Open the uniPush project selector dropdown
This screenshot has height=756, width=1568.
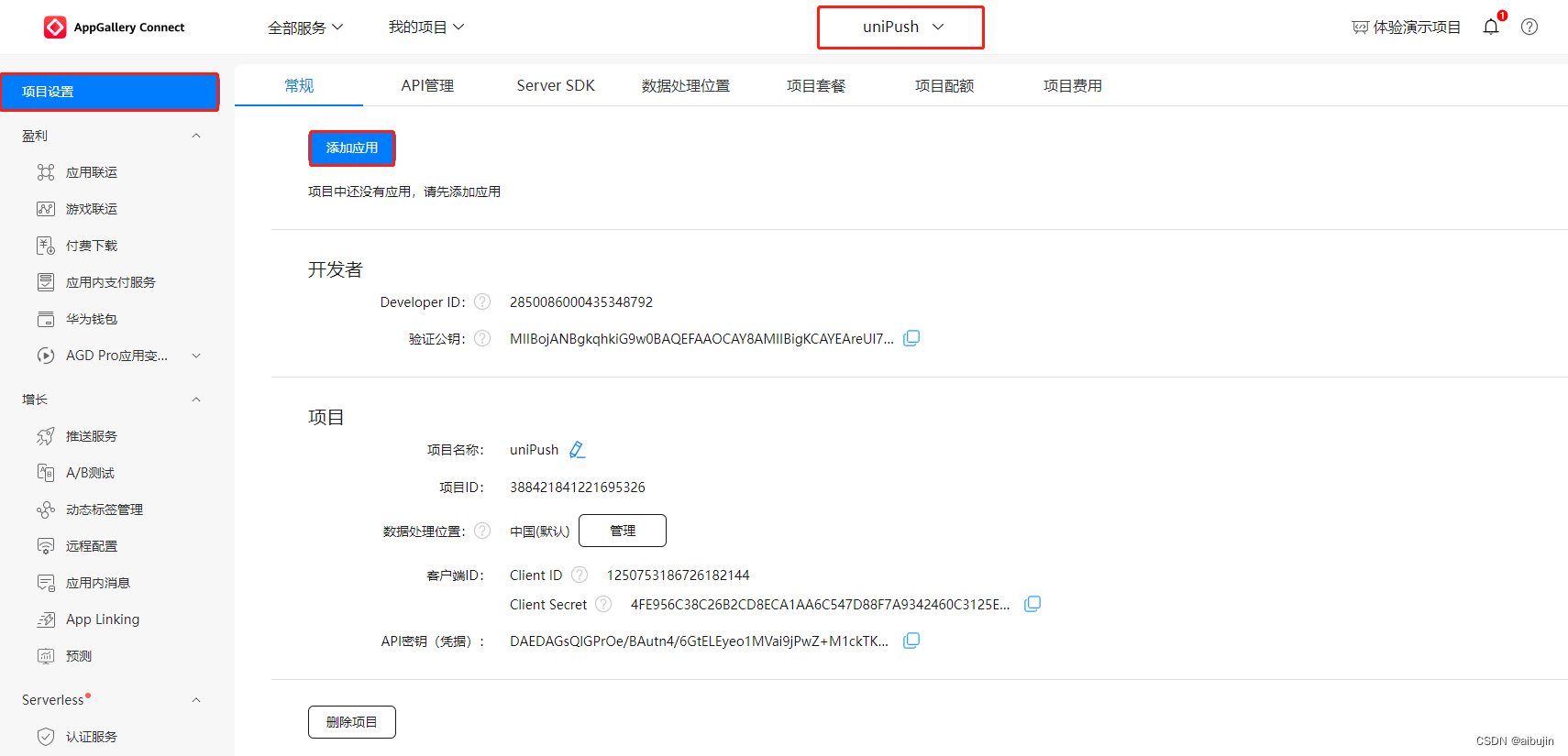[900, 27]
